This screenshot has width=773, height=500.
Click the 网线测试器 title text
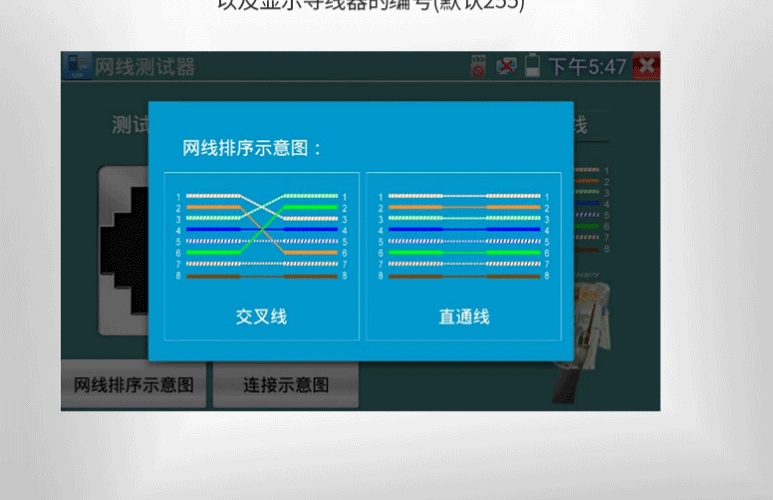(144, 67)
